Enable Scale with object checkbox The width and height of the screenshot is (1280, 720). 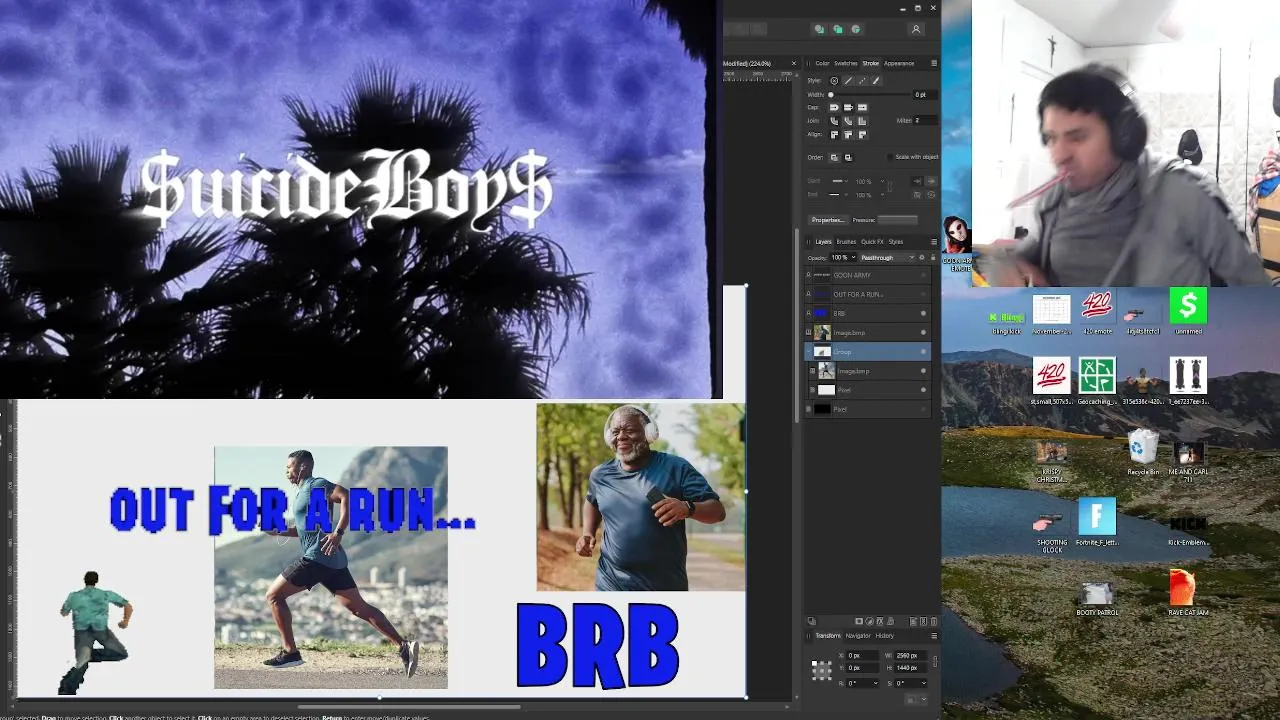[x=890, y=157]
